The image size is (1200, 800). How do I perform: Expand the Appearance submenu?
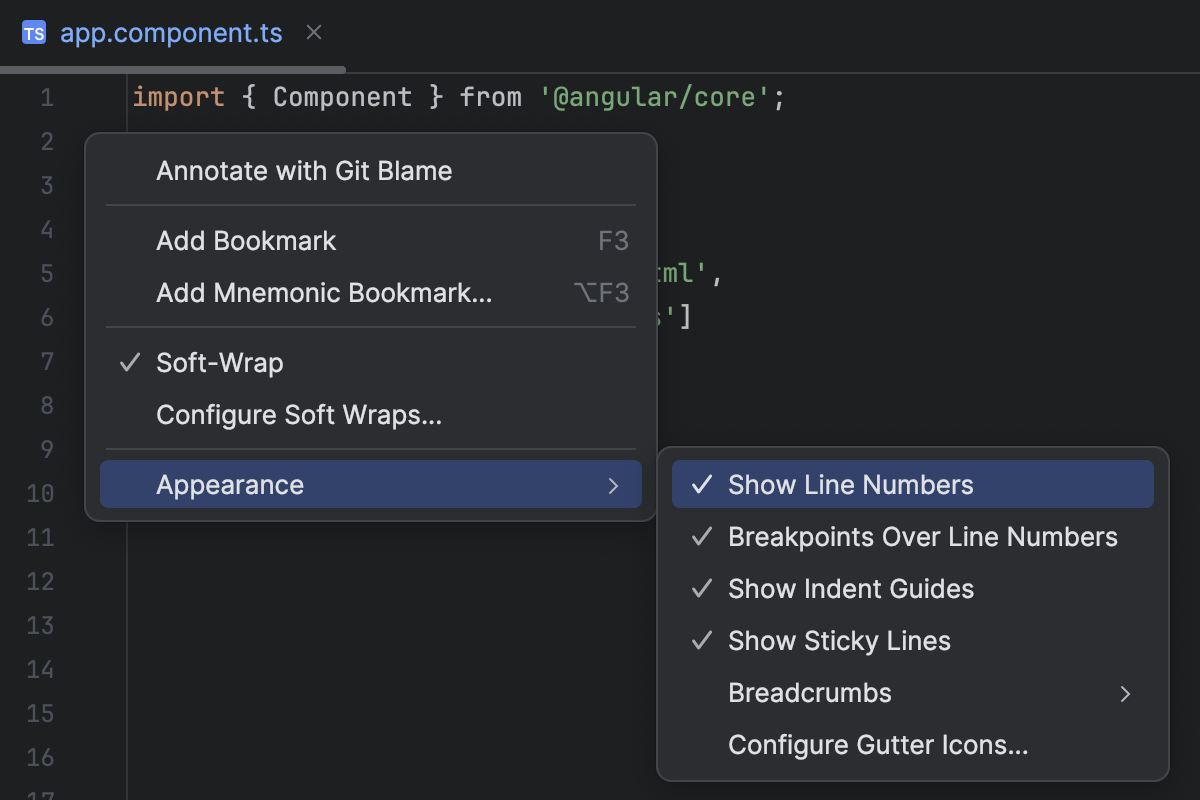click(x=230, y=484)
